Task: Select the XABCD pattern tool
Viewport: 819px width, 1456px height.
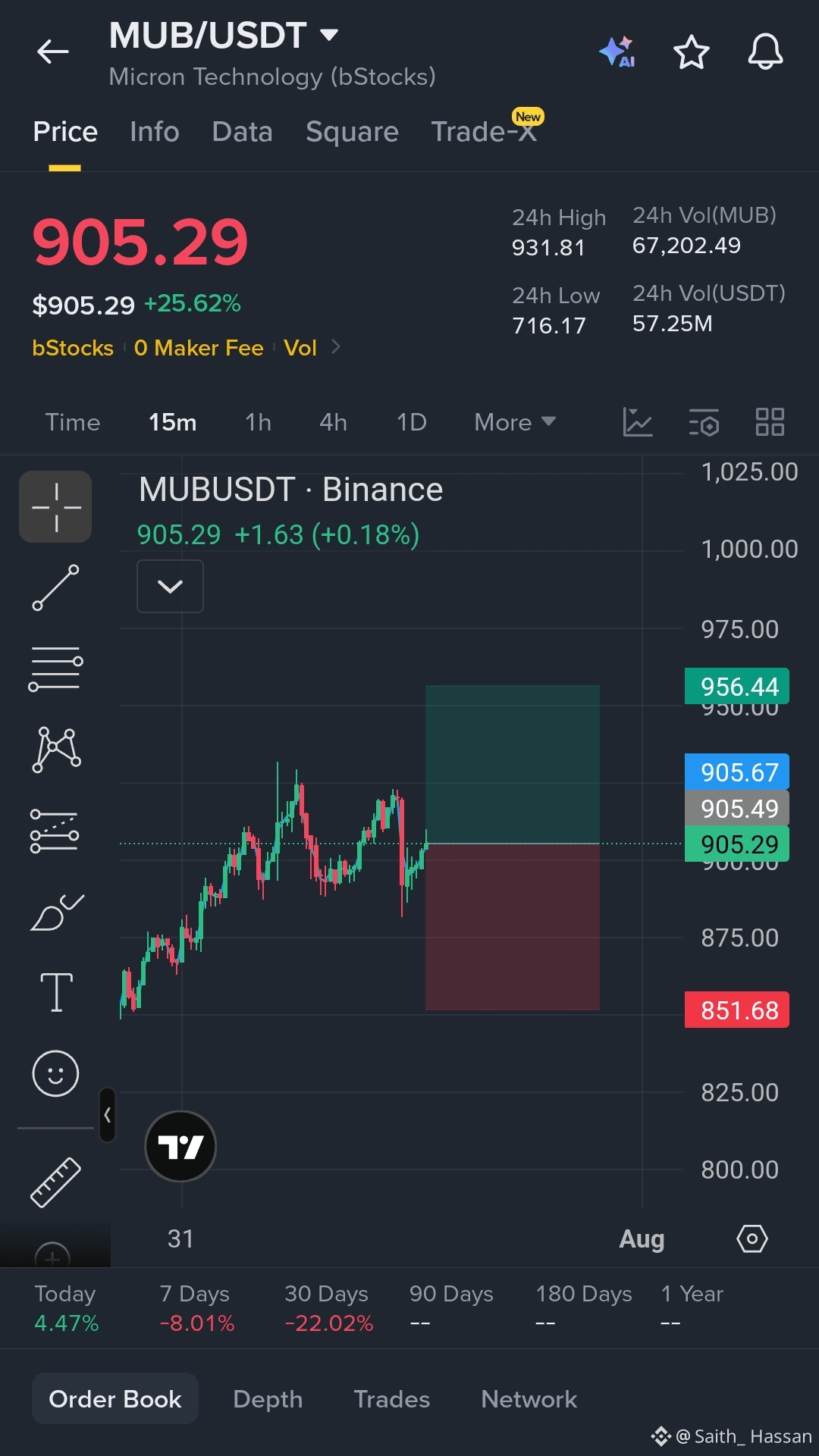Action: point(55,749)
